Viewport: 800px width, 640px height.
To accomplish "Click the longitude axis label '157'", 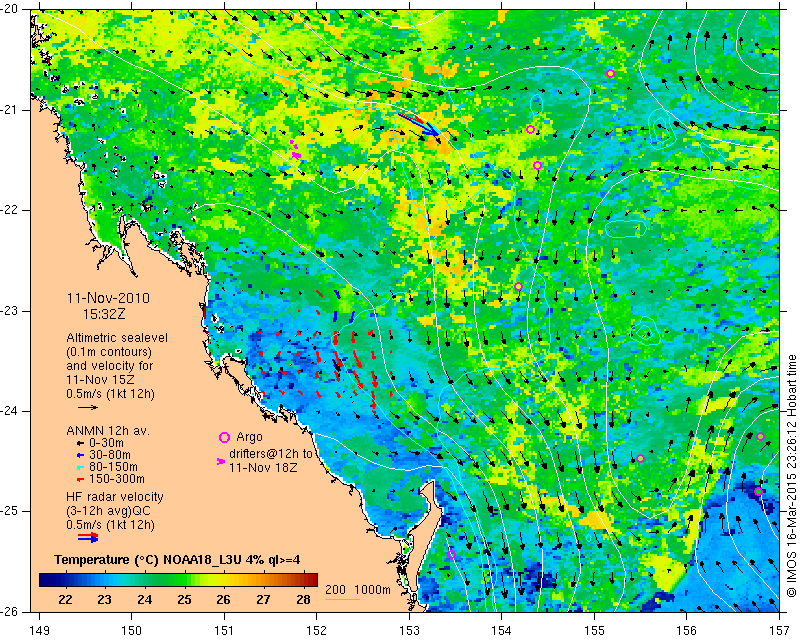I will (779, 631).
